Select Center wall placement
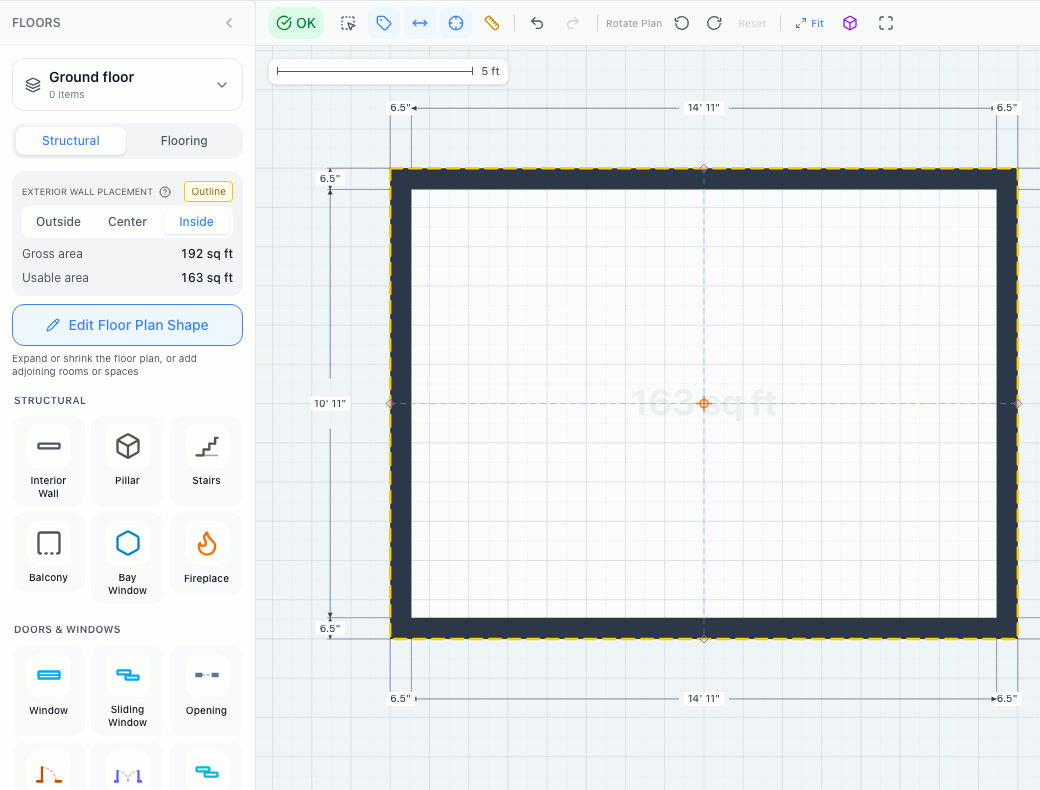 coord(127,222)
